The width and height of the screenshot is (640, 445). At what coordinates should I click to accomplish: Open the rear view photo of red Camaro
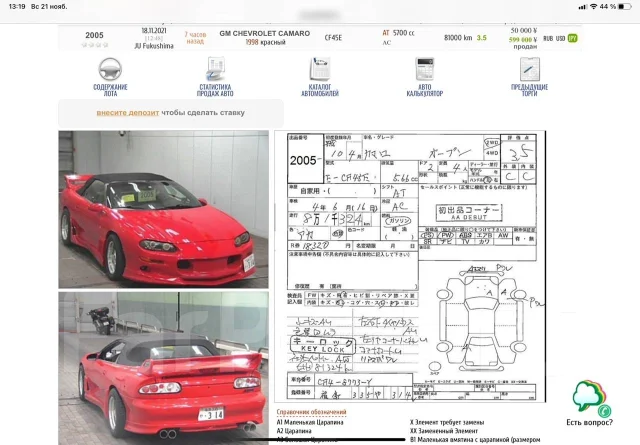(163, 368)
